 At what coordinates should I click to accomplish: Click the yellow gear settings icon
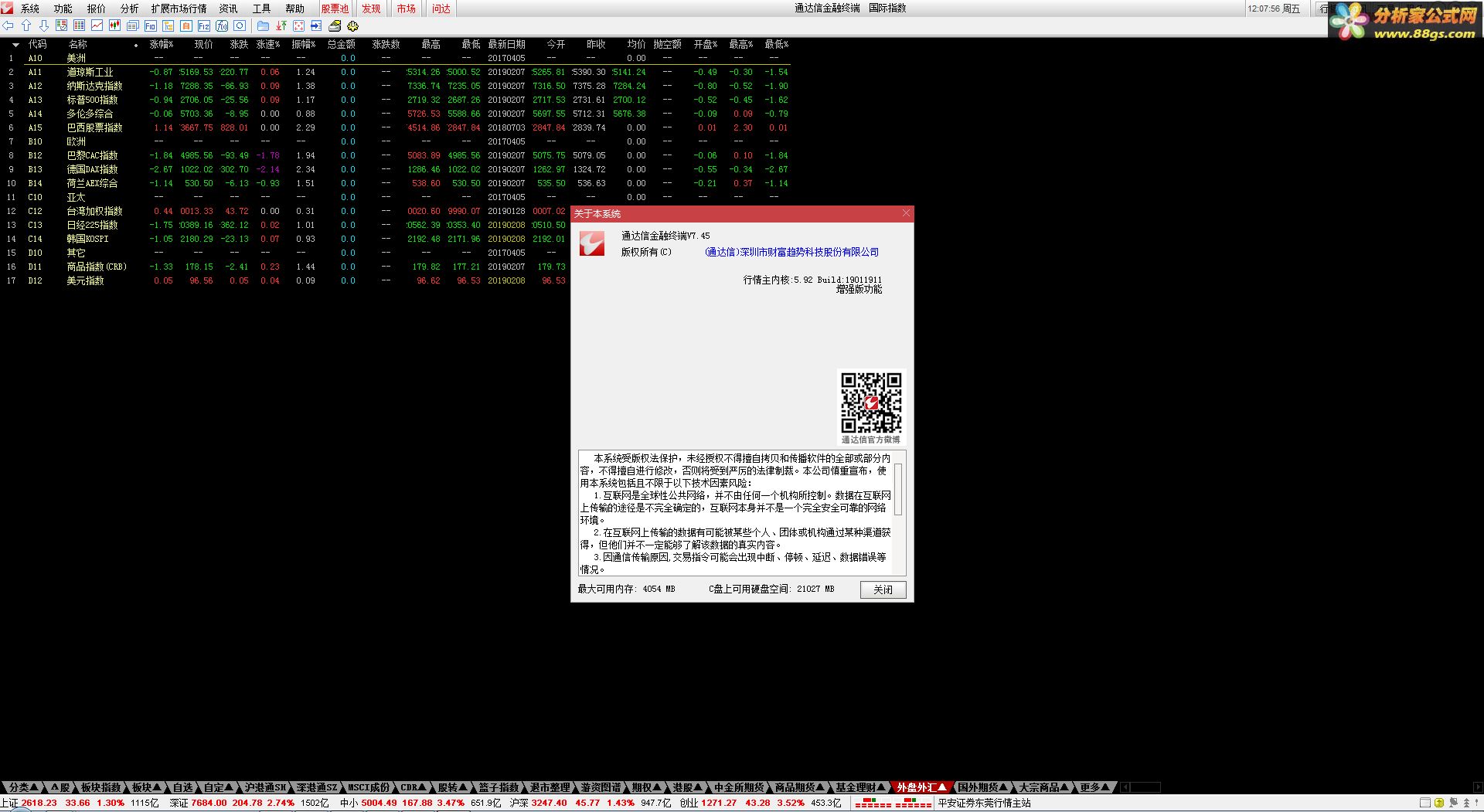(x=352, y=25)
